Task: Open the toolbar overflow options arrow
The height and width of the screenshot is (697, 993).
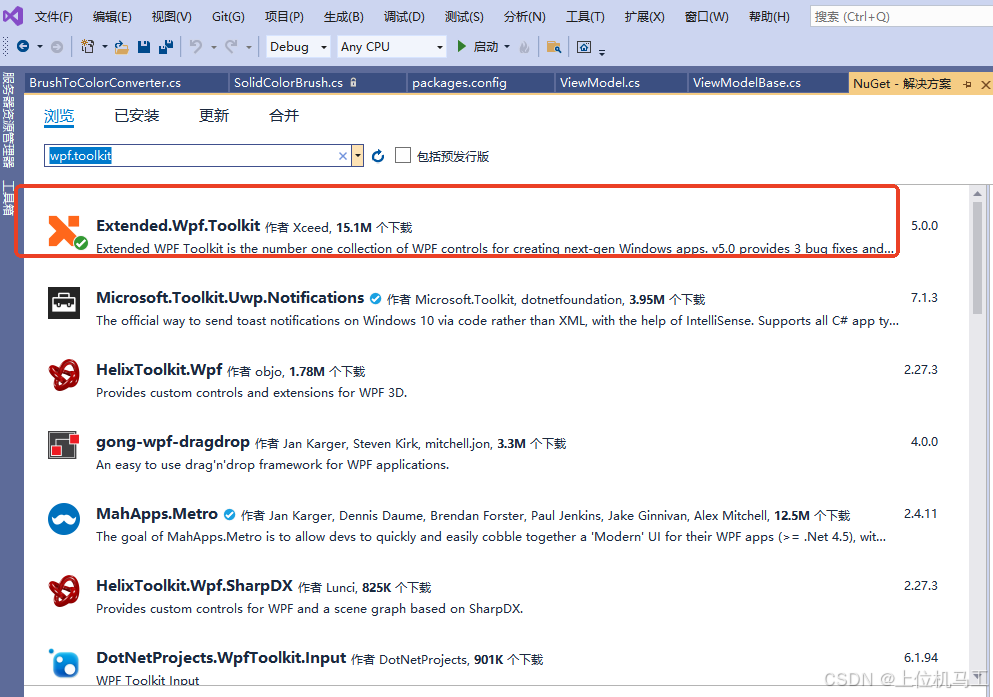Action: click(x=602, y=53)
